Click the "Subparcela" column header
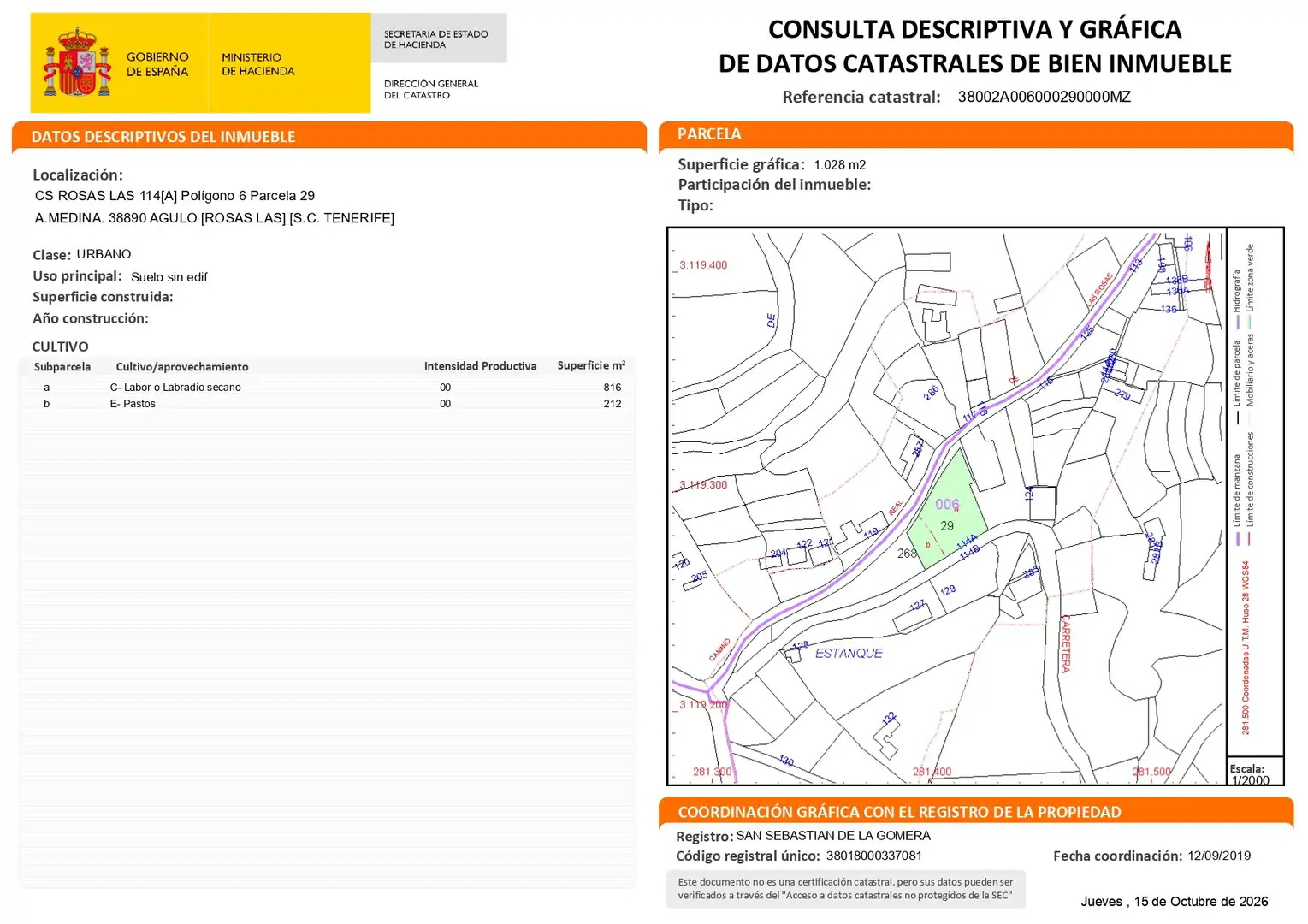Image resolution: width=1308 pixels, height=924 pixels. [x=62, y=367]
